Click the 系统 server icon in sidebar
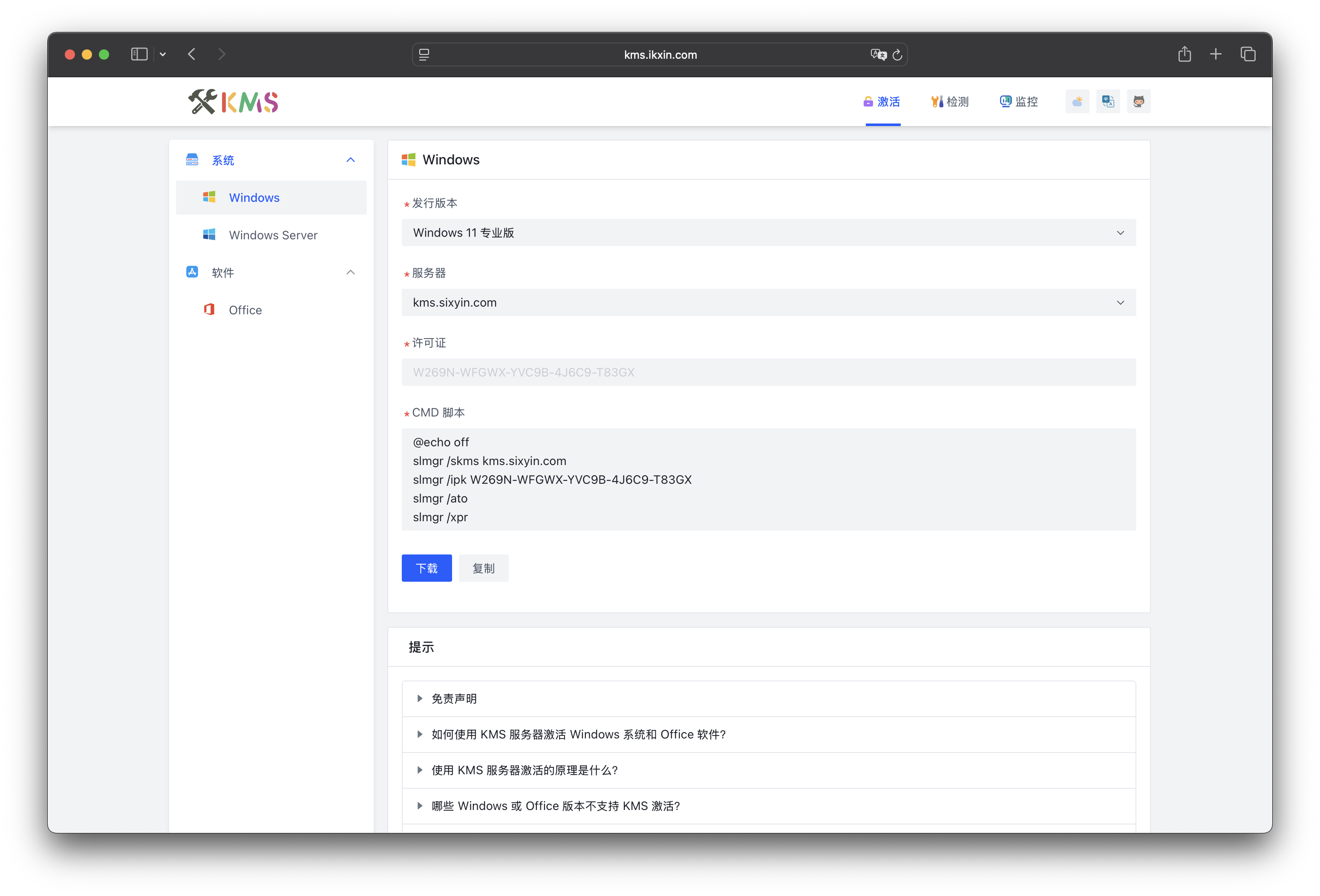The image size is (1320, 896). [192, 160]
